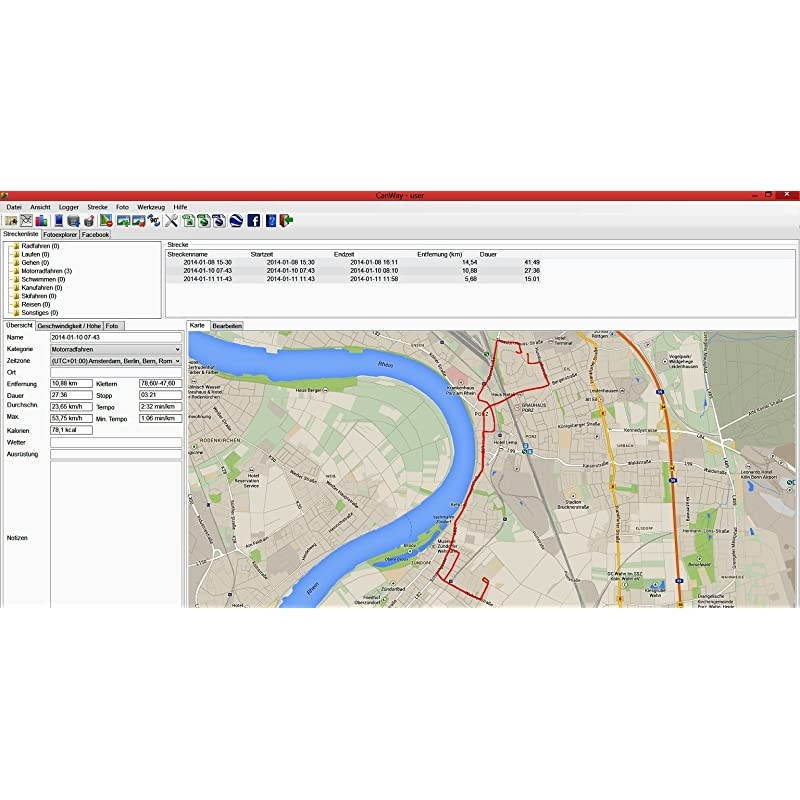Click the blue GPS logger toolbar icon
The height and width of the screenshot is (800, 800).
(57, 219)
